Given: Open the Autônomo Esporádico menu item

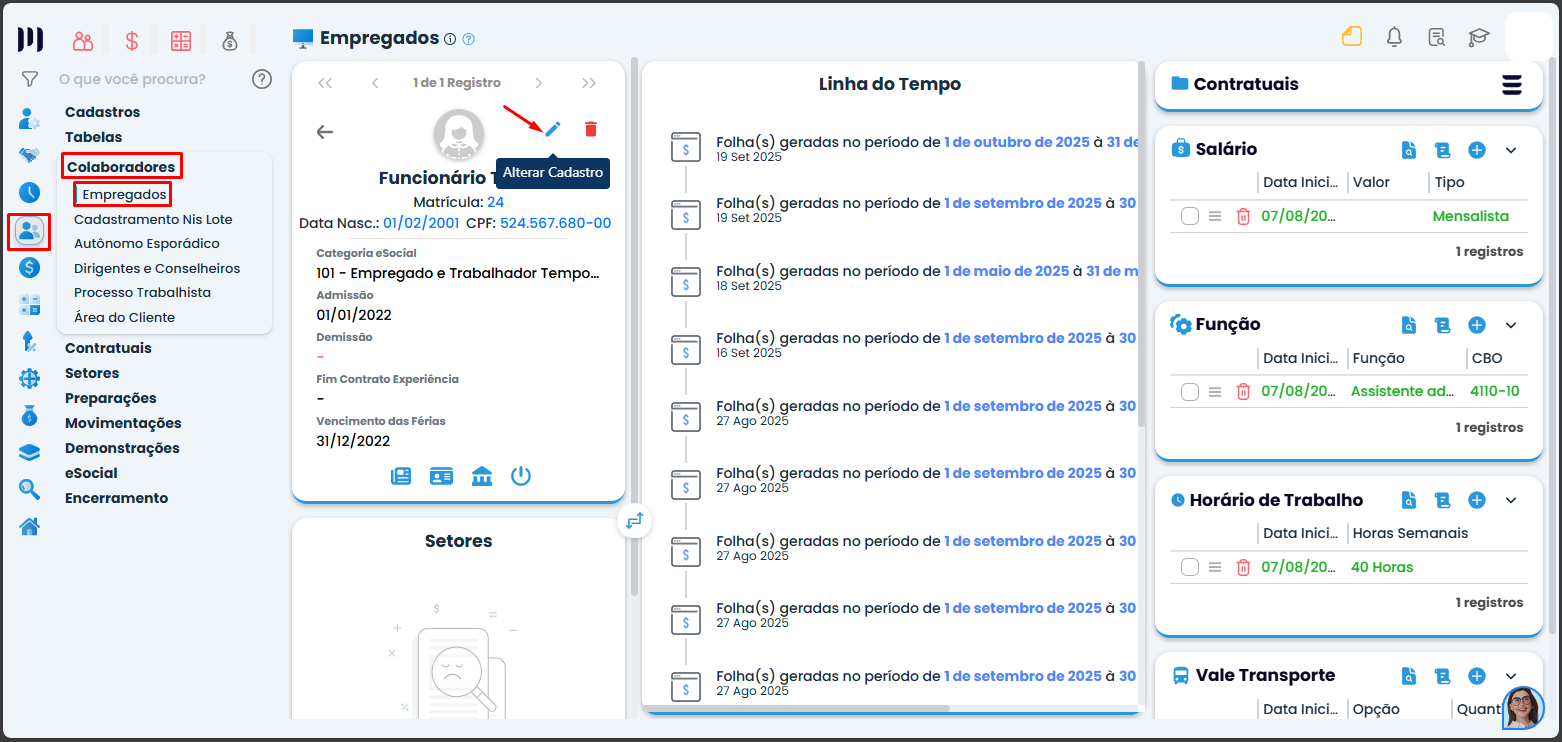Looking at the screenshot, I should click(x=147, y=243).
